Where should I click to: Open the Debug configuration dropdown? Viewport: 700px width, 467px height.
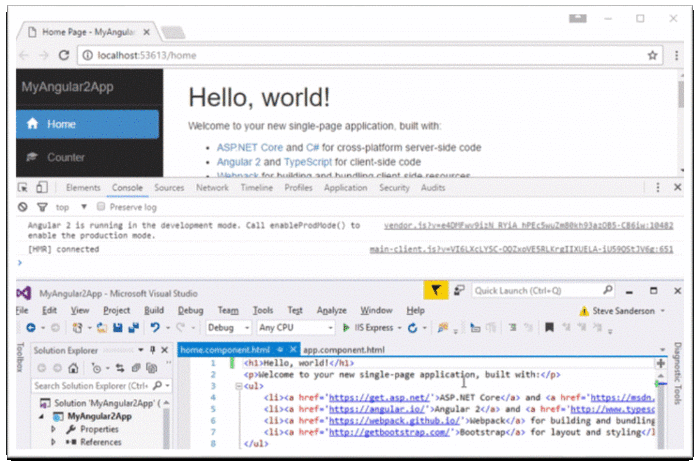pyautogui.click(x=228, y=328)
